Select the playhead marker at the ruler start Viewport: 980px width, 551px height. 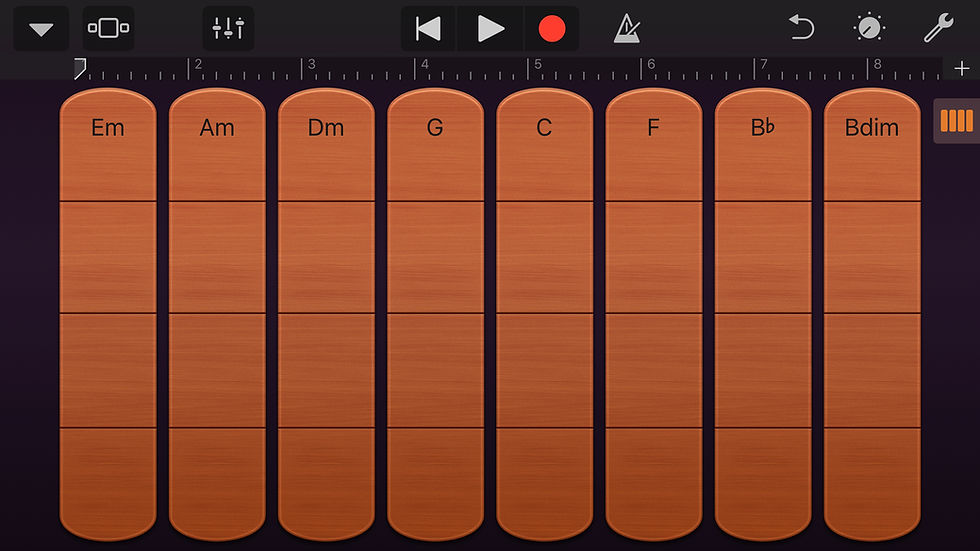(x=79, y=69)
